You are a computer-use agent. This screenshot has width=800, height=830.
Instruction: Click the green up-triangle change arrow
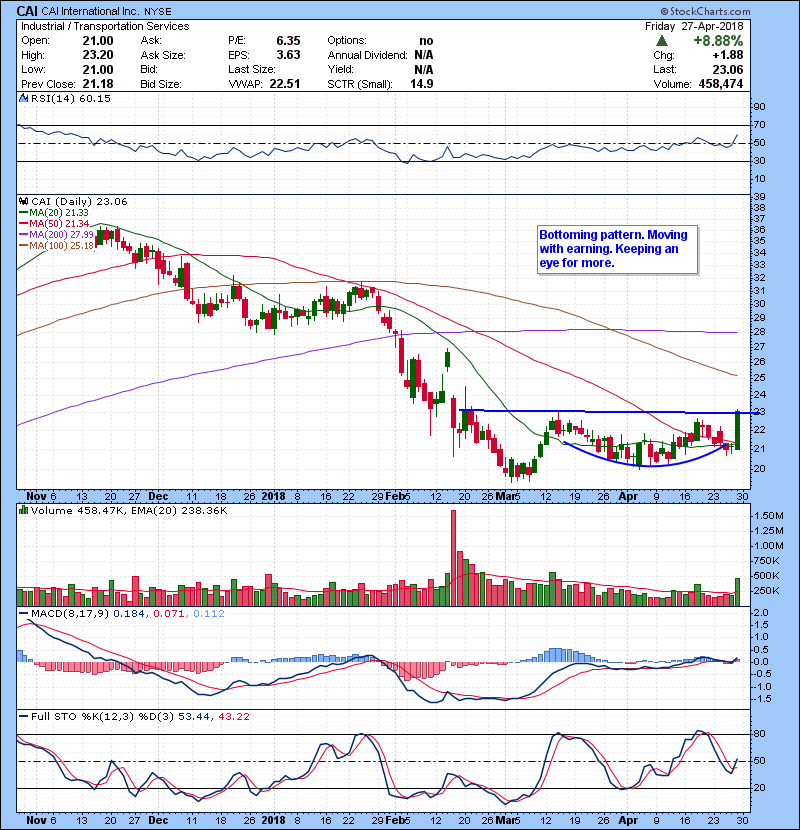[x=661, y=41]
